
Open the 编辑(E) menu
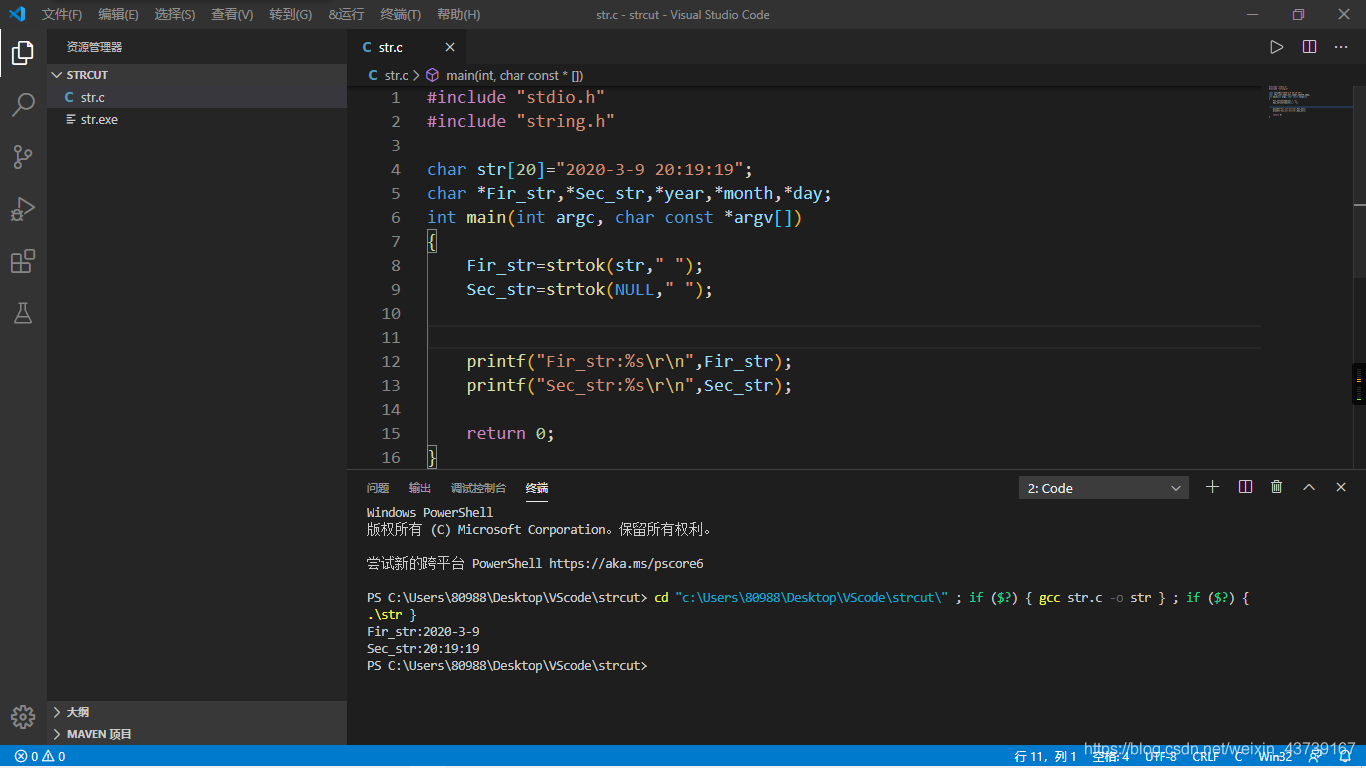(x=118, y=15)
